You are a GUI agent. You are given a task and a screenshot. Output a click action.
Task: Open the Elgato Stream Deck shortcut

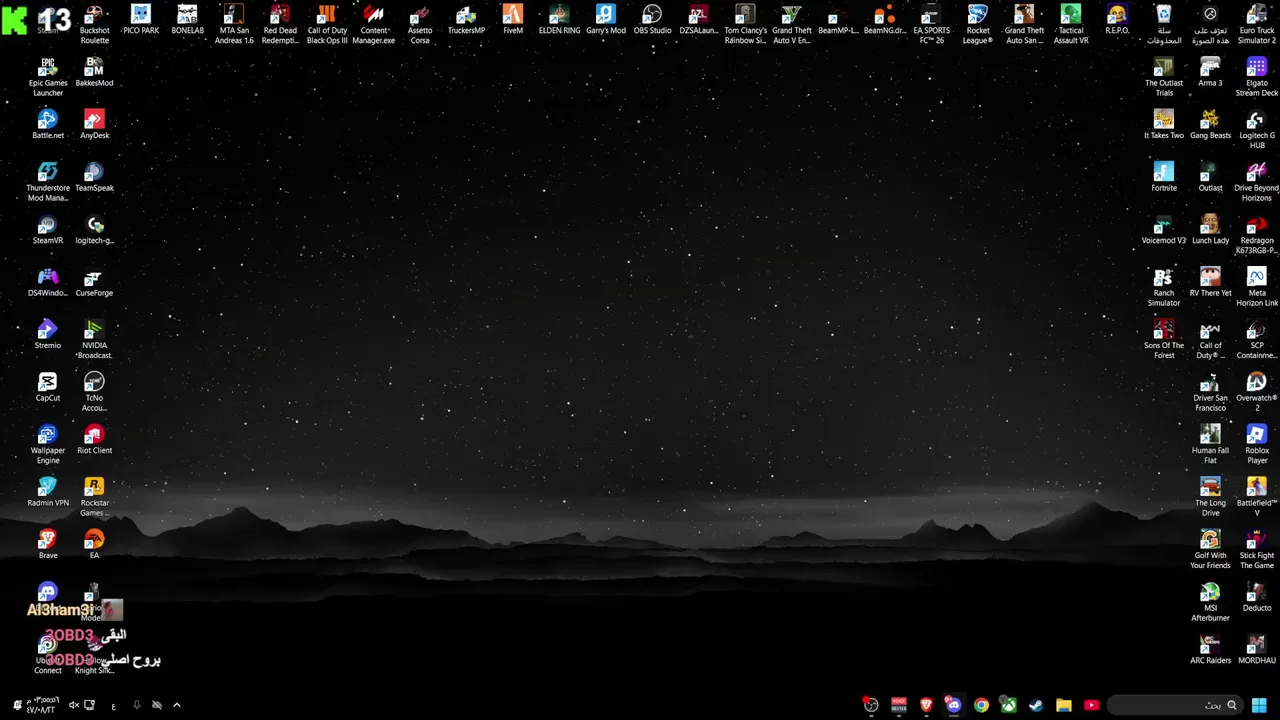pos(1257,77)
